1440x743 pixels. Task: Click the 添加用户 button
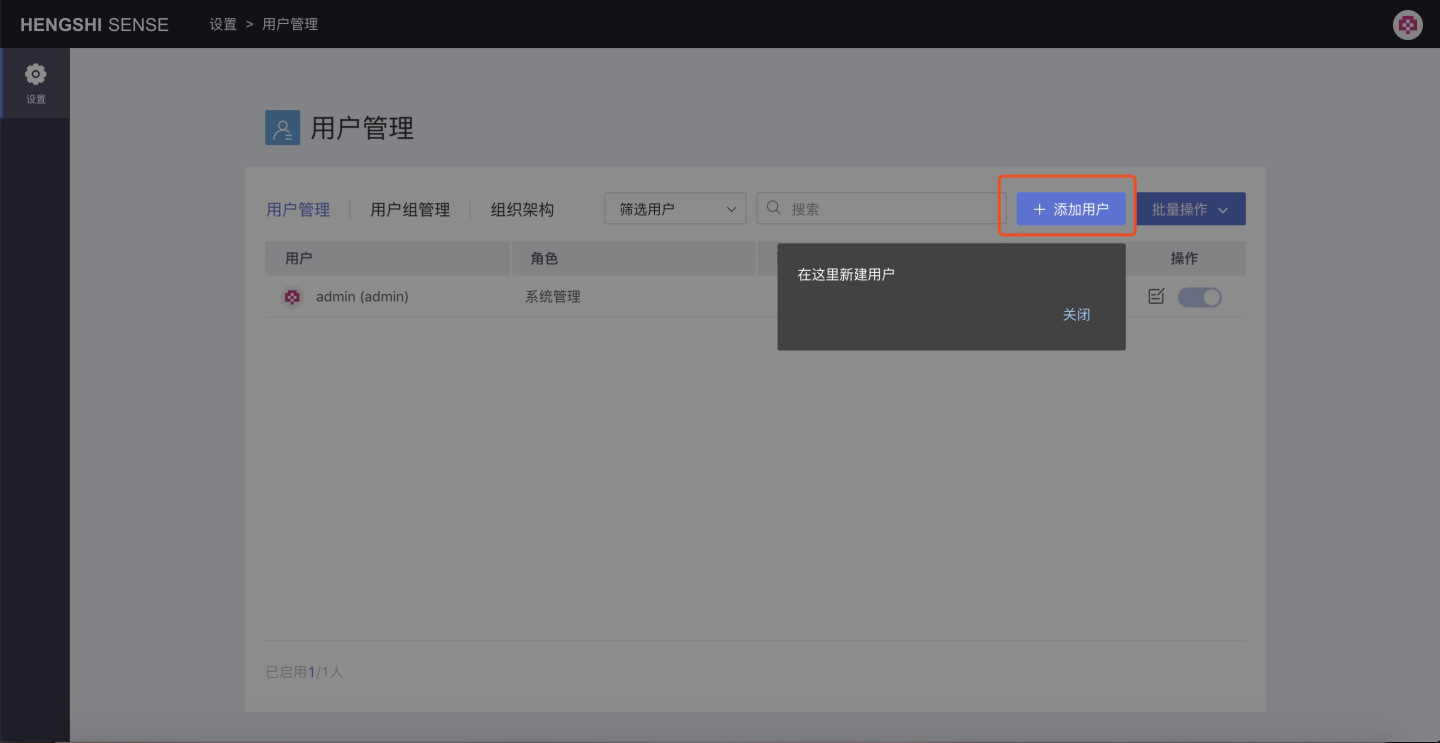[1071, 209]
